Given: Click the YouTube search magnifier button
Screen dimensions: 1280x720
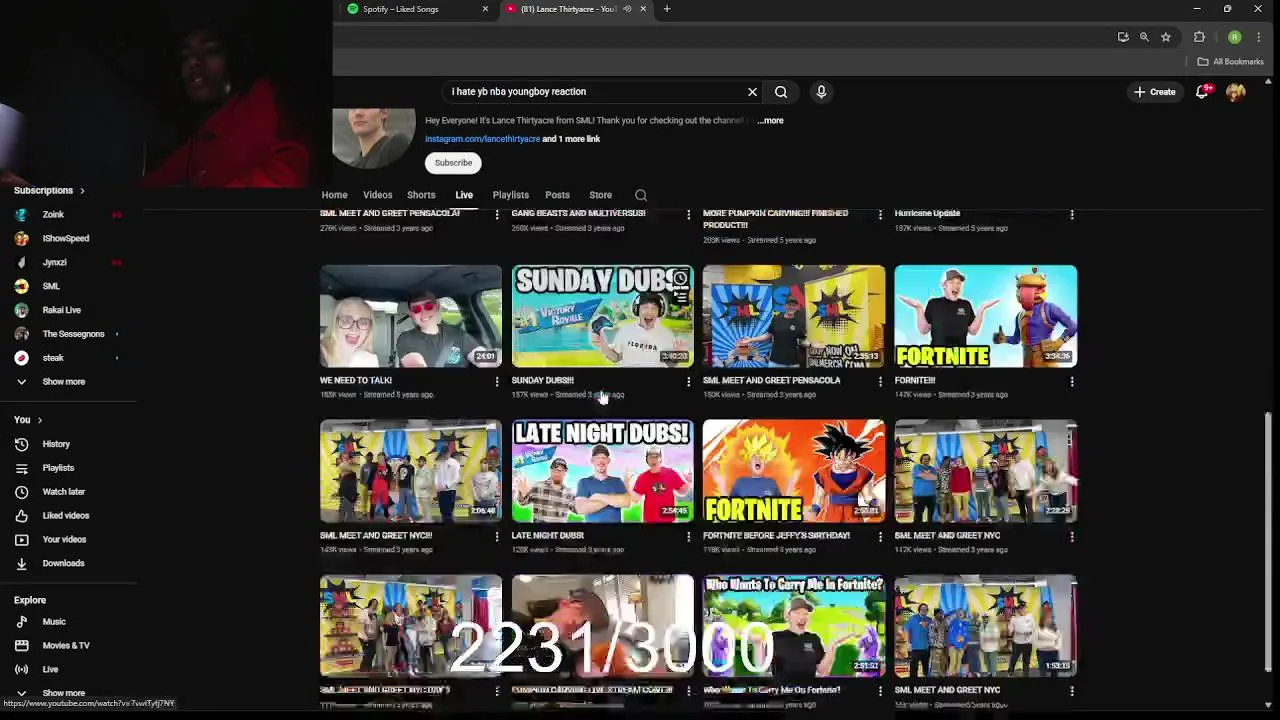Looking at the screenshot, I should pos(781,92).
